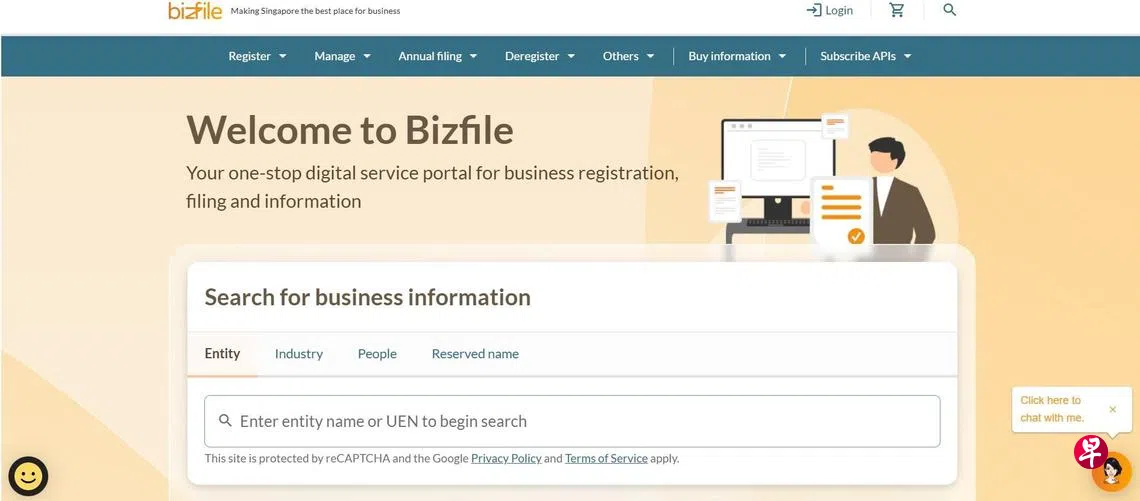Screen dimensions: 1140x501
Task: Open the Deregister dropdown
Action: pyautogui.click(x=540, y=56)
